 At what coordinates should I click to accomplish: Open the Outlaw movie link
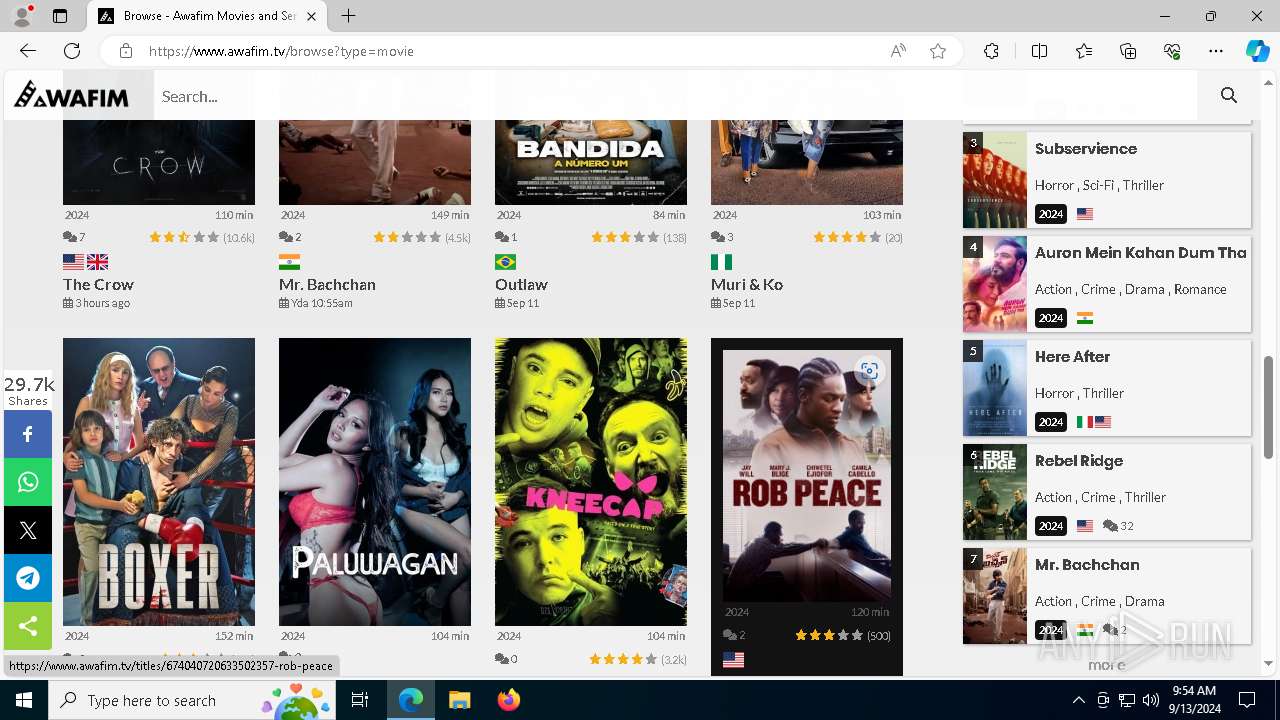pos(521,284)
